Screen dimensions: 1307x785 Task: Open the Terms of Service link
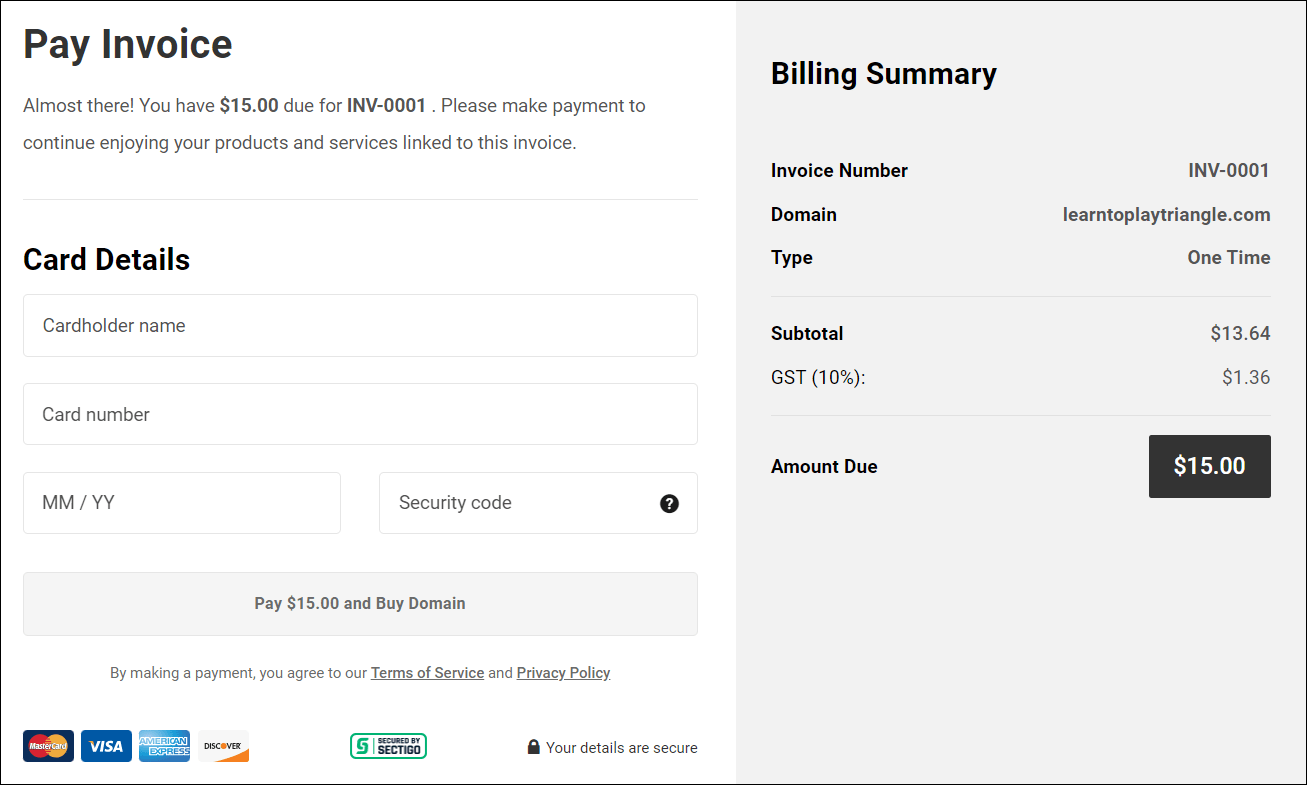[427, 673]
